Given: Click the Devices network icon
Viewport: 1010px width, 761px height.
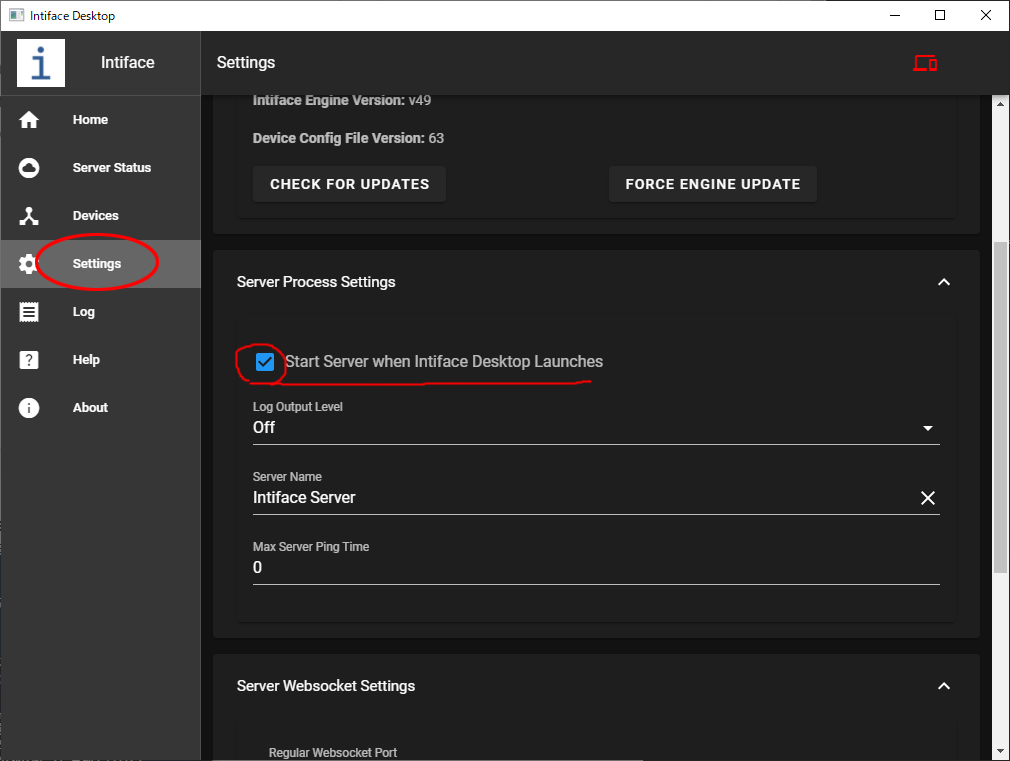Looking at the screenshot, I should coord(29,216).
